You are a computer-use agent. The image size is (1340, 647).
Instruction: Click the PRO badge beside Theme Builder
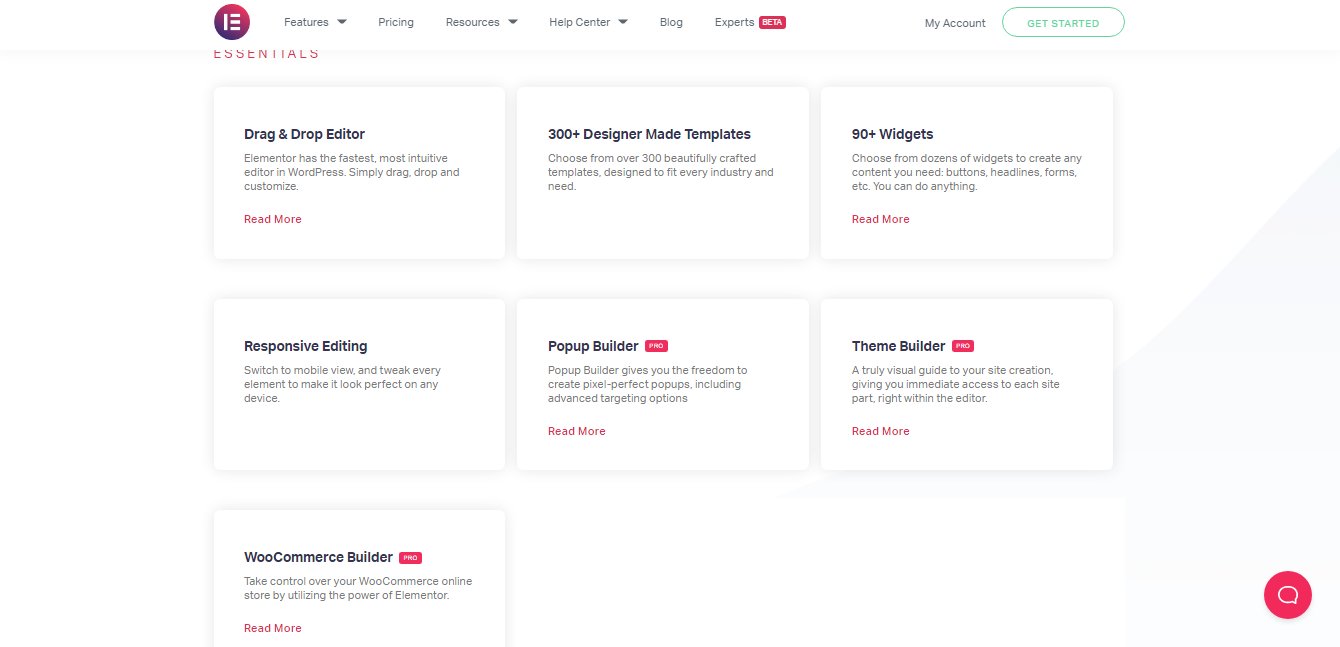(962, 346)
